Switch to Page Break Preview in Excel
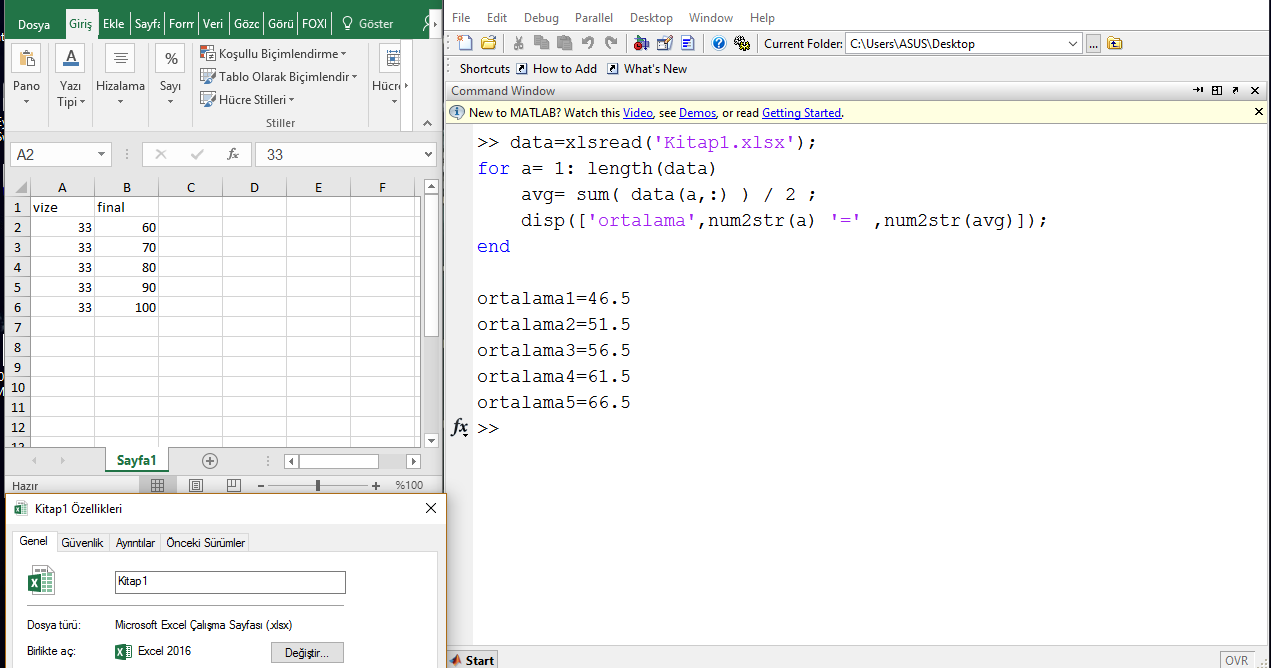The height and width of the screenshot is (668, 1271). coord(234,485)
